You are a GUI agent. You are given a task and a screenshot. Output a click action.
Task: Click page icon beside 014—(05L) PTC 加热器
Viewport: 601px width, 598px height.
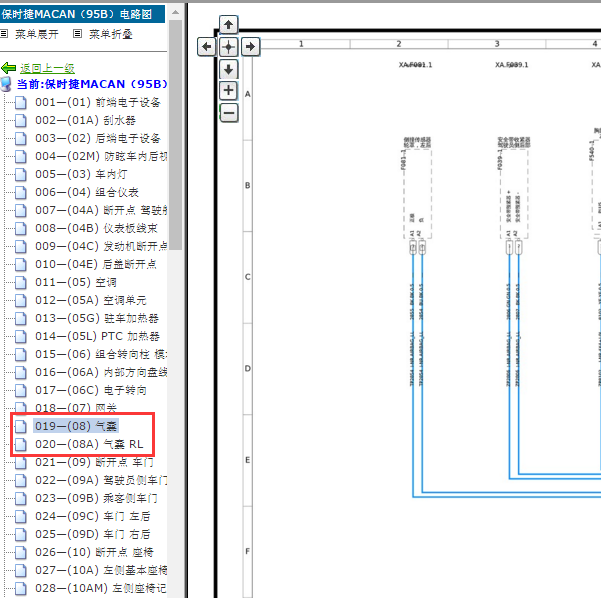(x=21, y=337)
